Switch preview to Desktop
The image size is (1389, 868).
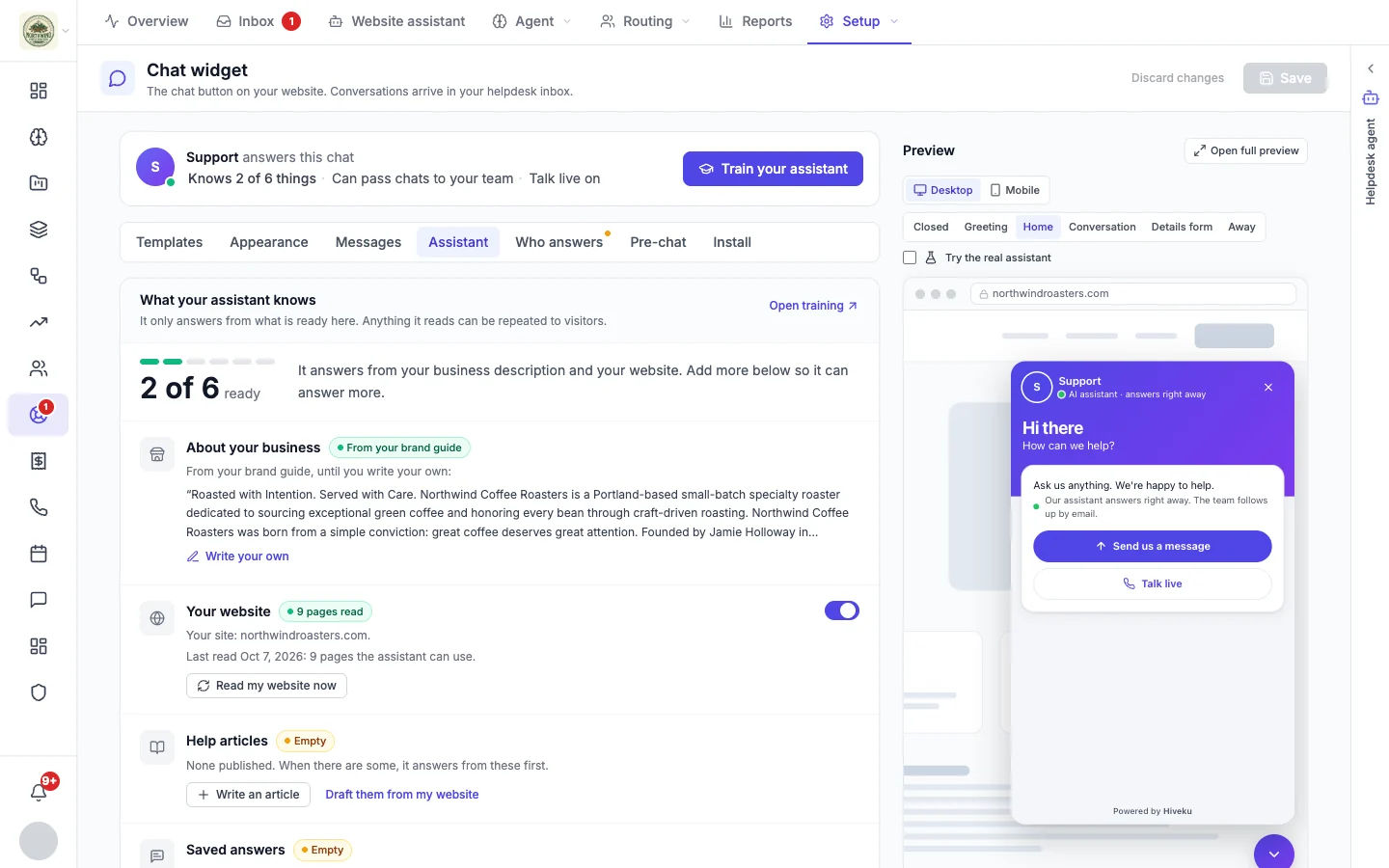[943, 190]
